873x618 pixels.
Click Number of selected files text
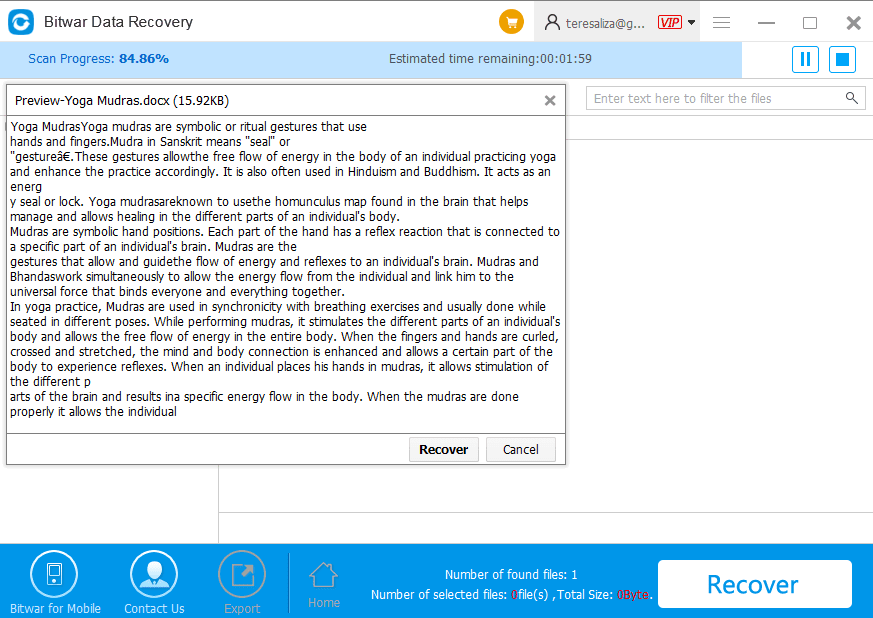click(511, 595)
